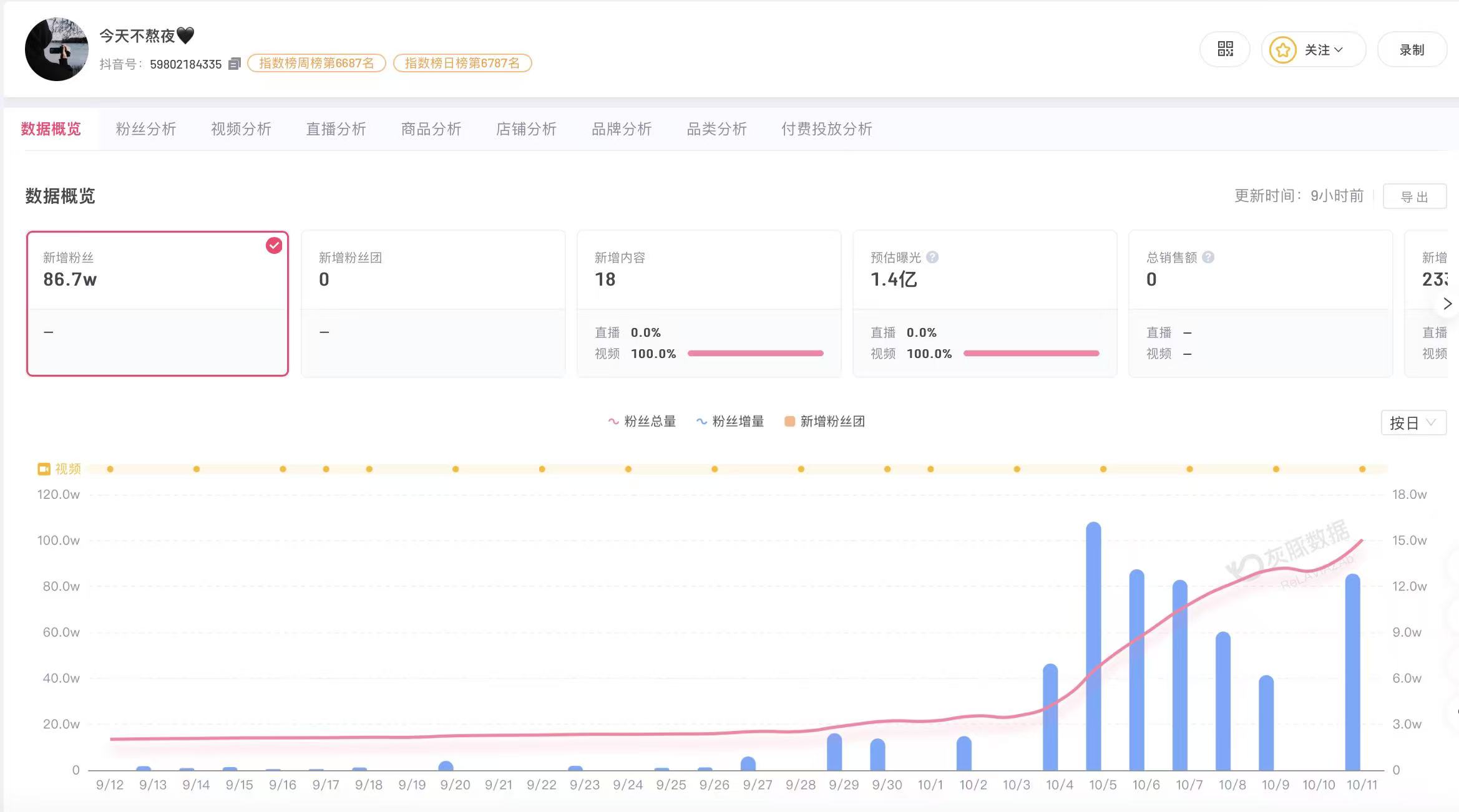Toggle the 新增粉丝团 legend series
The image size is (1459, 812).
pos(824,422)
